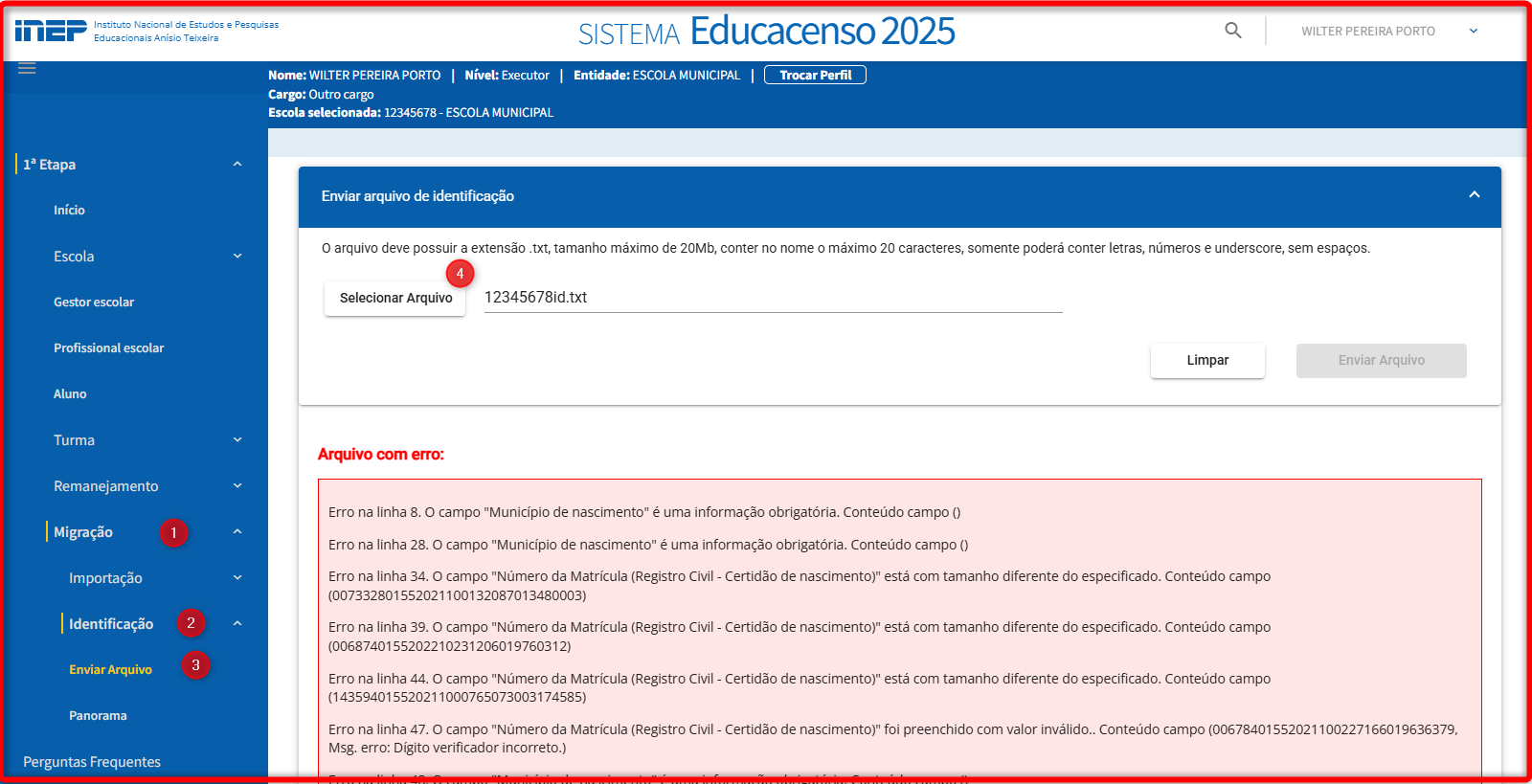
Task: Click the "Erro na linha 44" error message
Action: coord(800,687)
